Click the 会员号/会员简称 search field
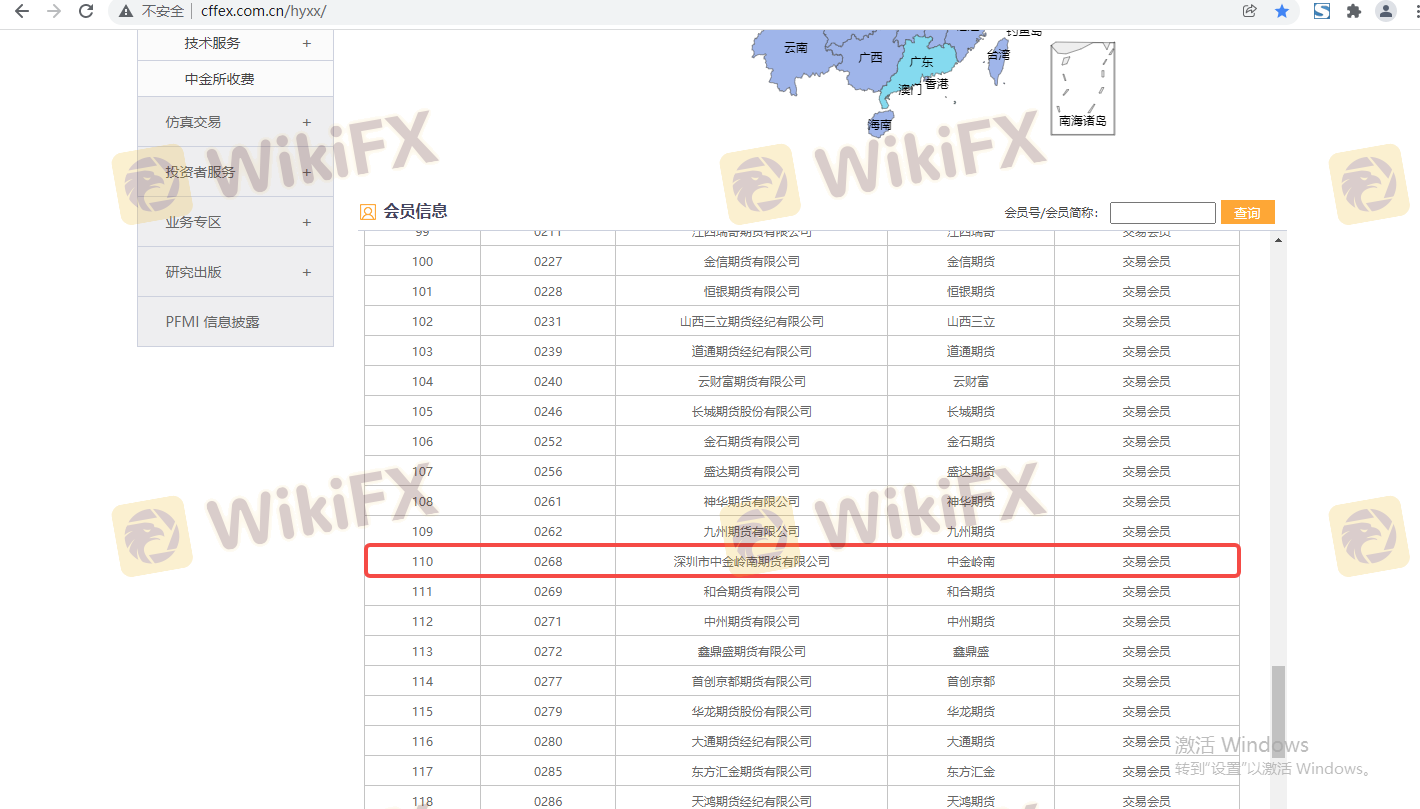Screen dimensions: 1420x809 pyautogui.click(x=1162, y=212)
